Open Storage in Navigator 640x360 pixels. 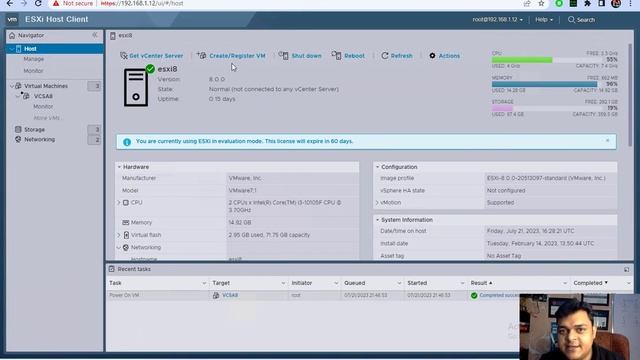tap(34, 129)
